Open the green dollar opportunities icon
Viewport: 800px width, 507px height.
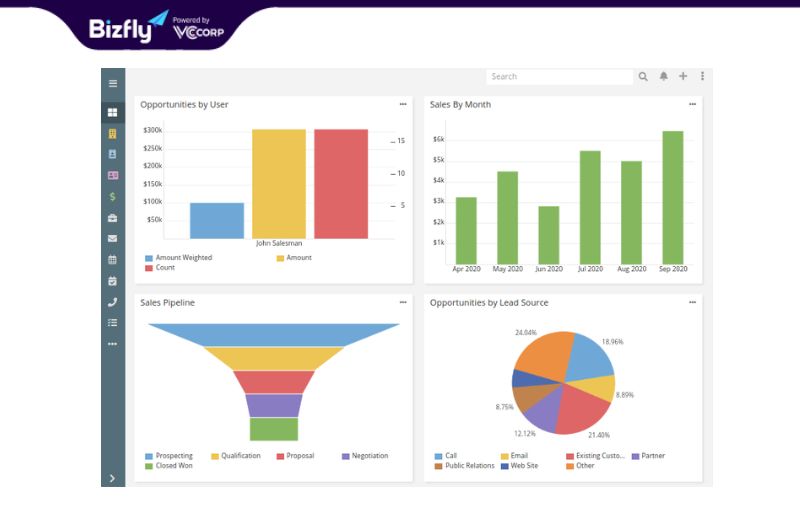(x=113, y=196)
